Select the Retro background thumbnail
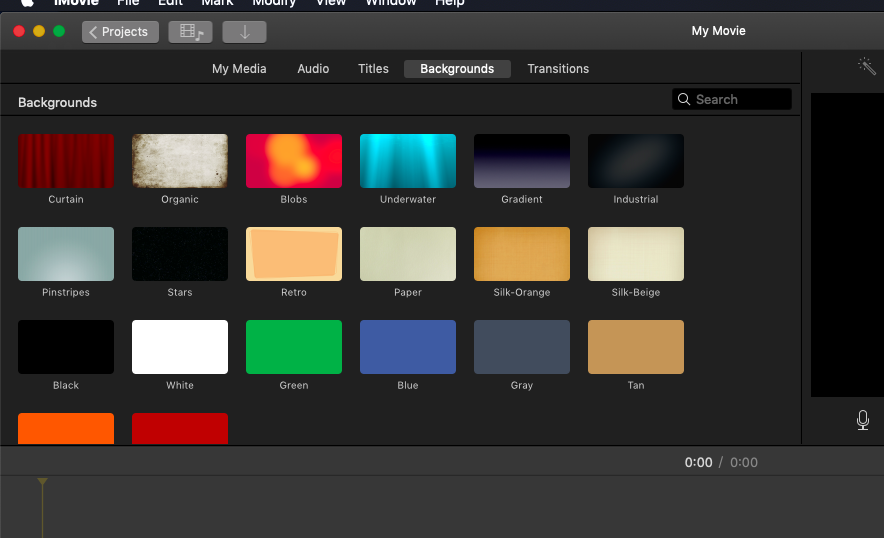The image size is (884, 538). coord(294,254)
